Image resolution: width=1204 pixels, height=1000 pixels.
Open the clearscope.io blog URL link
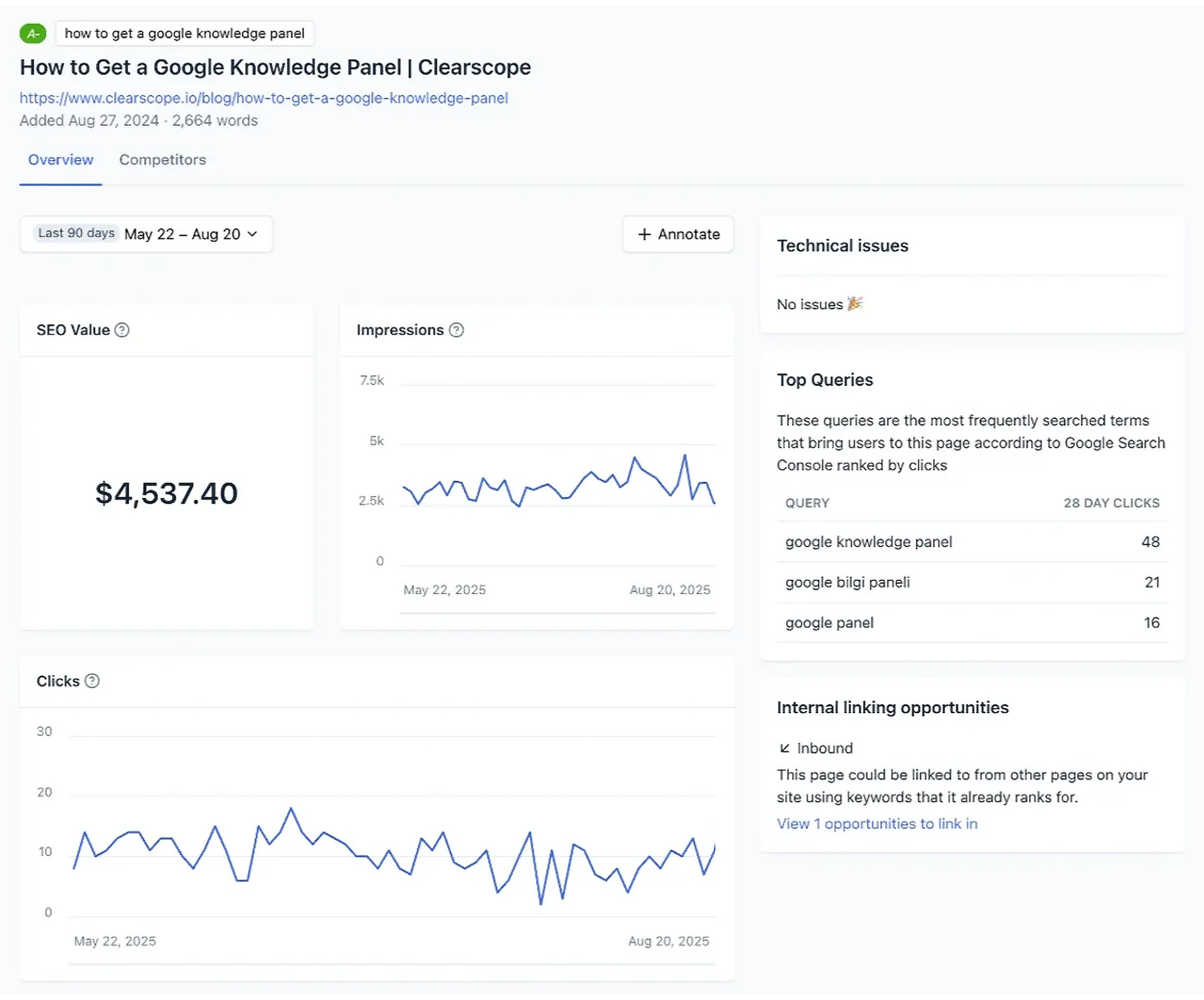(264, 98)
